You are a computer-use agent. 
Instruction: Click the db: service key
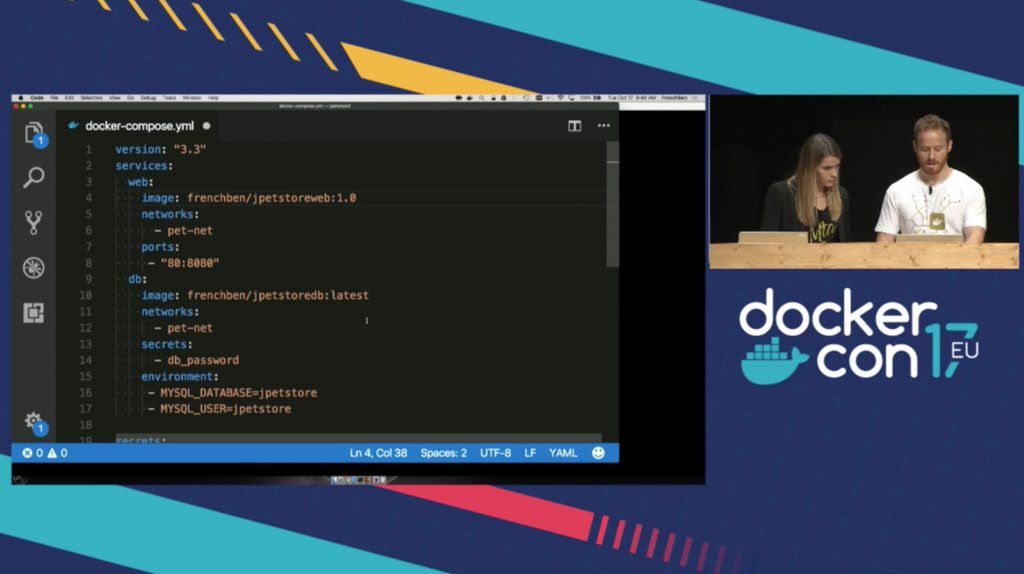[137, 279]
